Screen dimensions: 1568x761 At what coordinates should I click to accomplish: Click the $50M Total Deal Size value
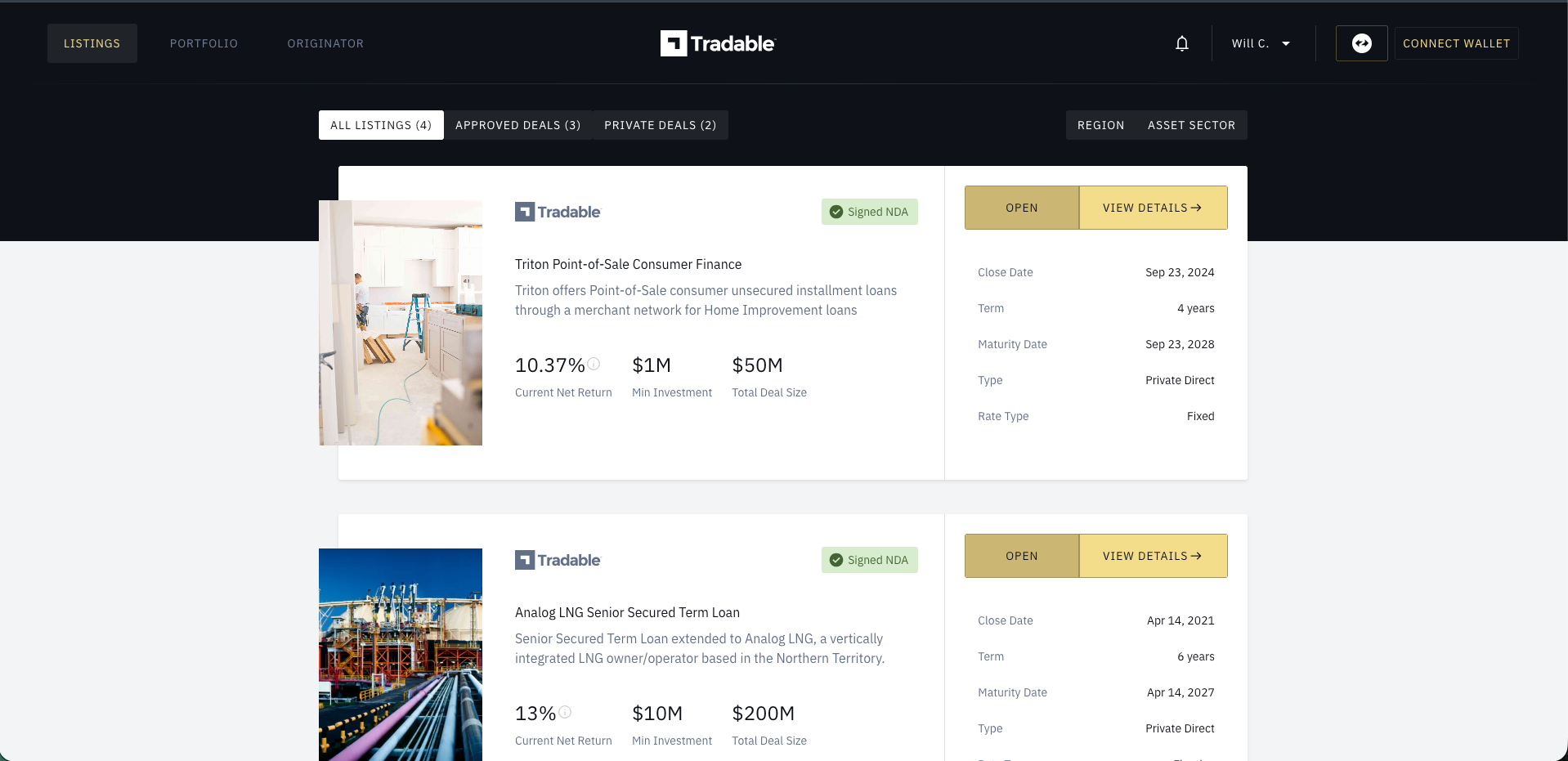(757, 365)
